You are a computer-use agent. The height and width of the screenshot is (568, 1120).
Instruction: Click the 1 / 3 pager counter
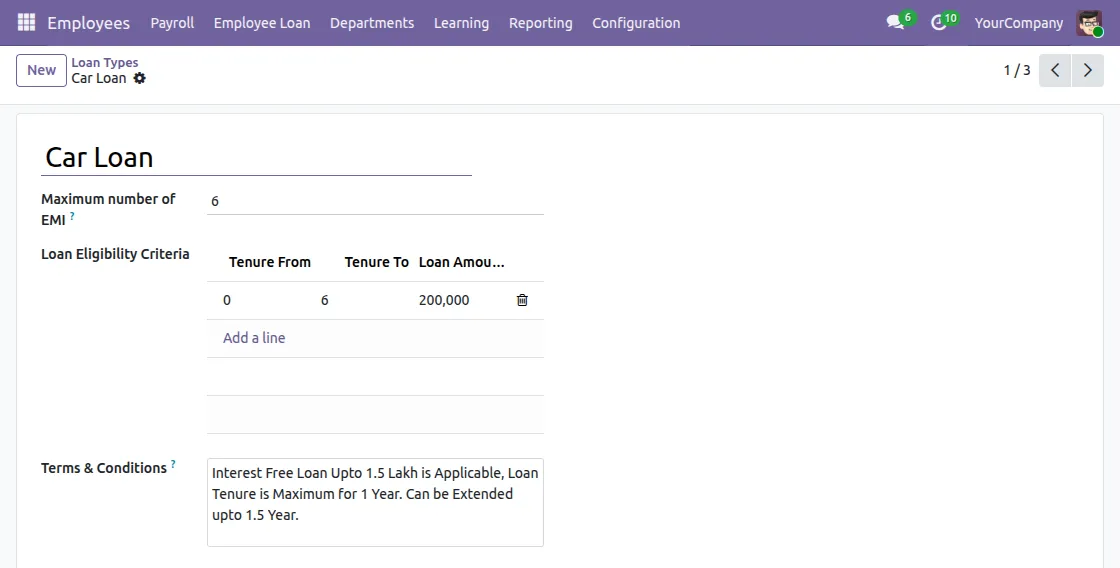[x=1016, y=70]
